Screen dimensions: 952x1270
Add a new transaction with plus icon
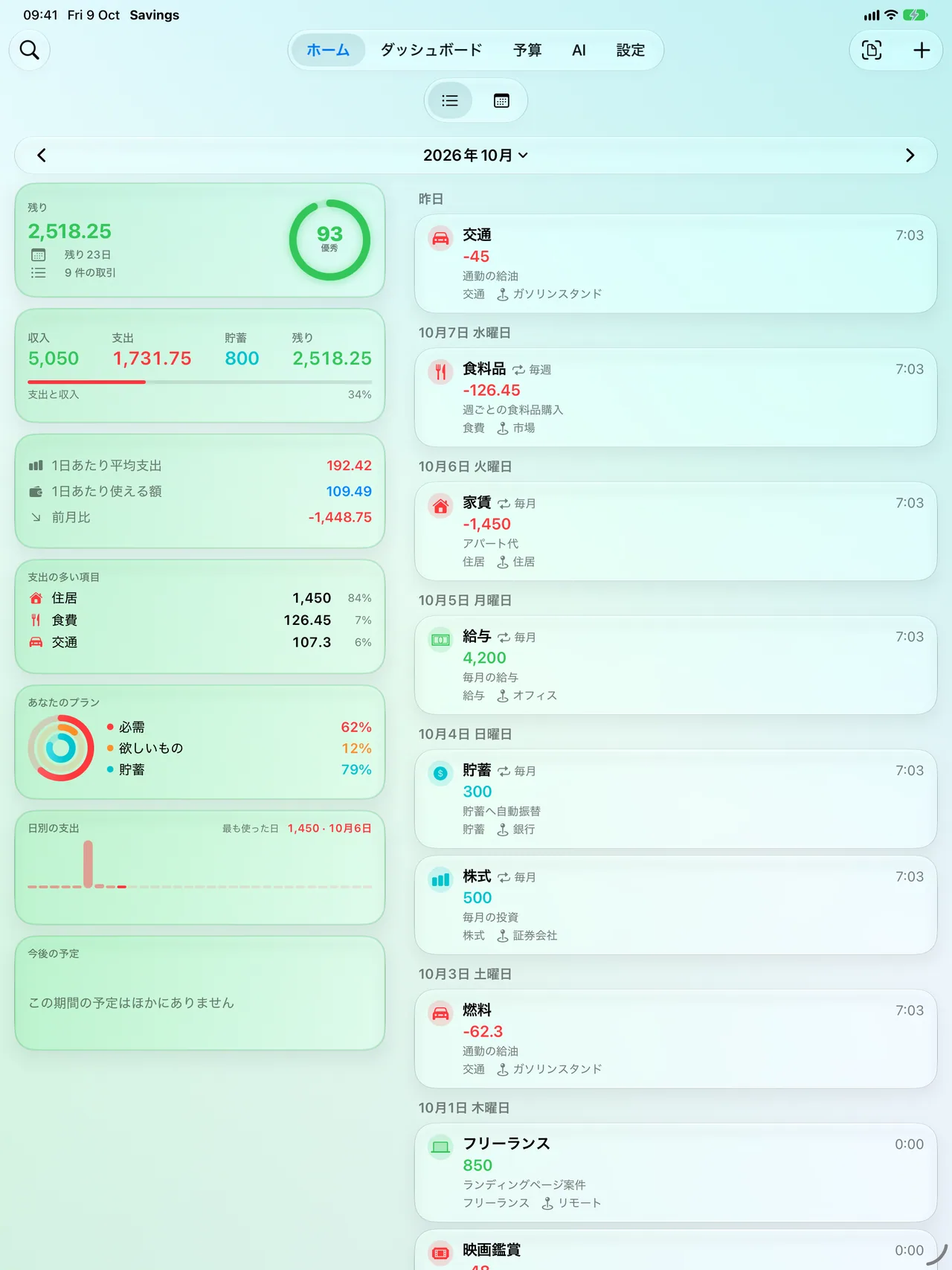coord(922,50)
